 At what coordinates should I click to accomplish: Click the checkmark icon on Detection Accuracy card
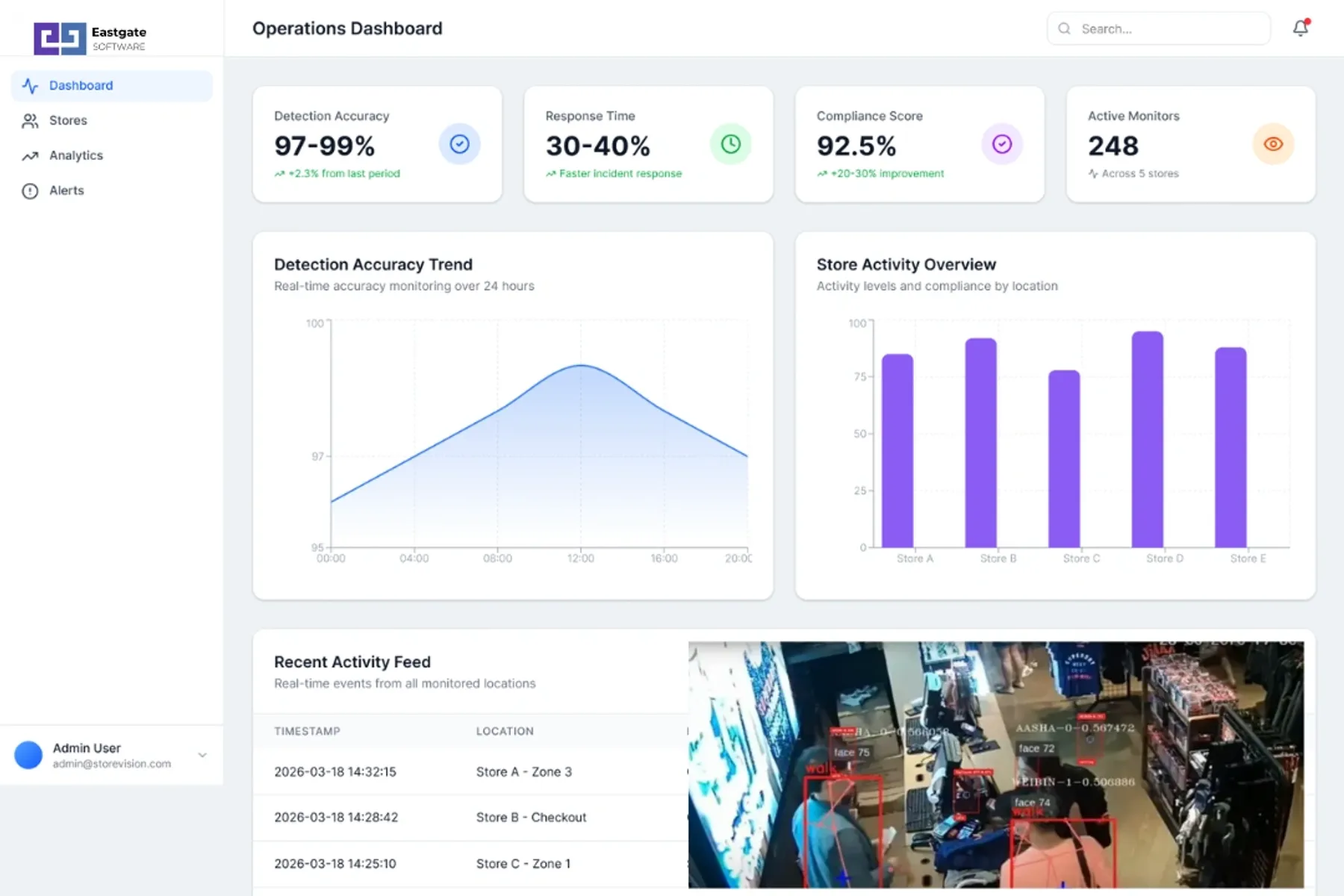(x=460, y=144)
